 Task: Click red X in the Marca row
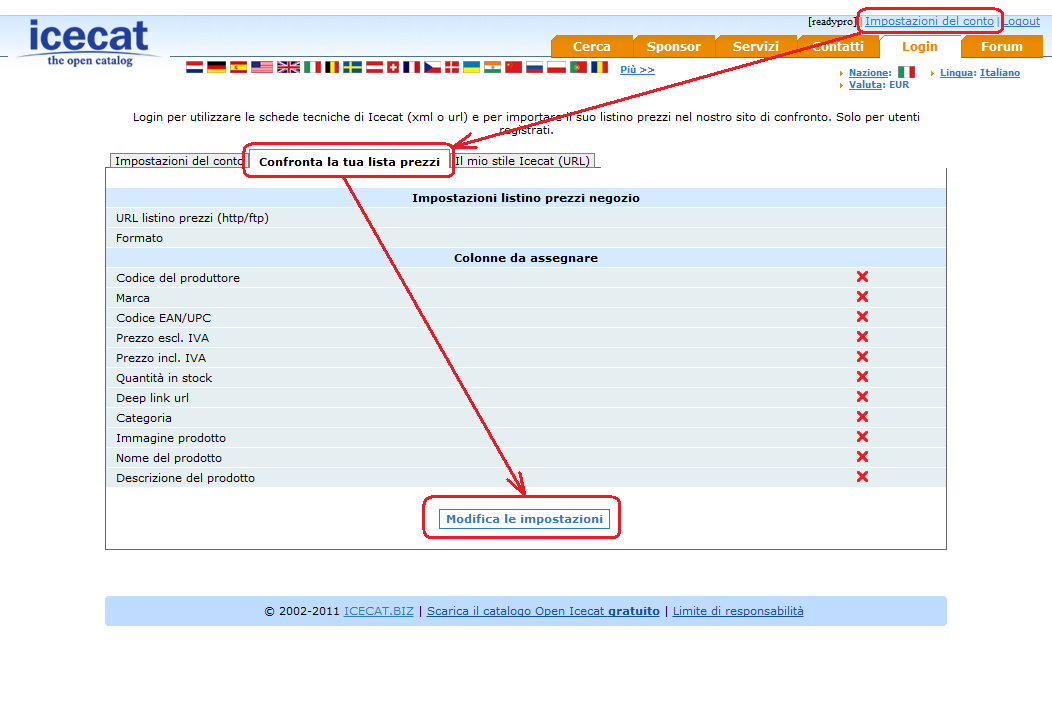pyautogui.click(x=862, y=297)
